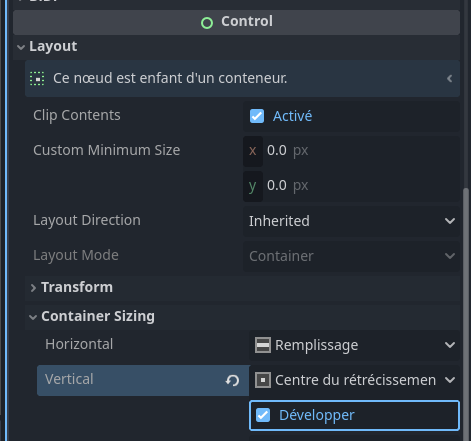Open the Vertical Centre du rétrécissement dropdown
Screen dimensions: 471x441
[x=354, y=380]
